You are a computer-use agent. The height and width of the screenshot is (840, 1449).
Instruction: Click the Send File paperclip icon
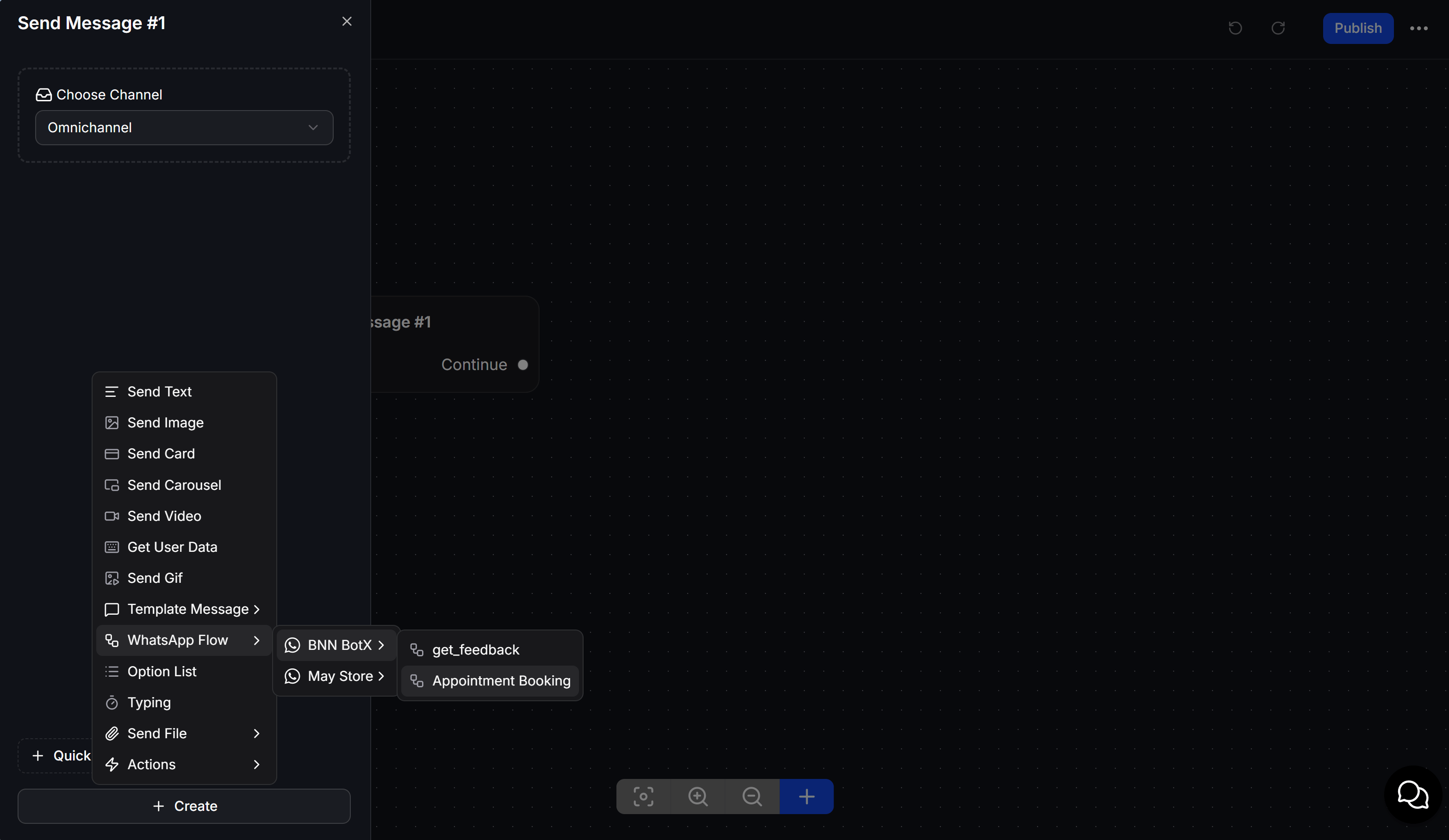[x=112, y=733]
